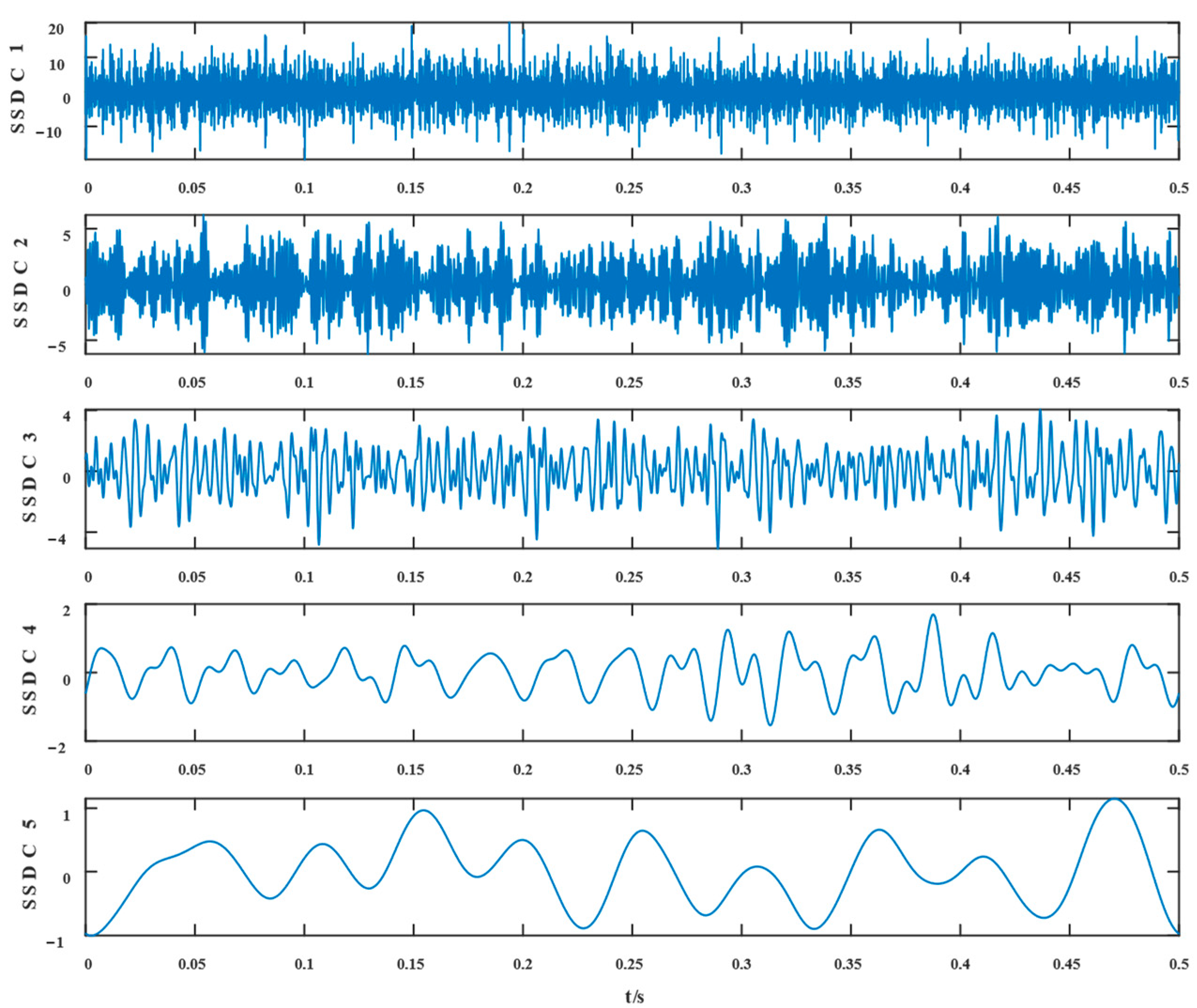
Task: Click the t/s x-axis title
Action: pyautogui.click(x=635, y=997)
